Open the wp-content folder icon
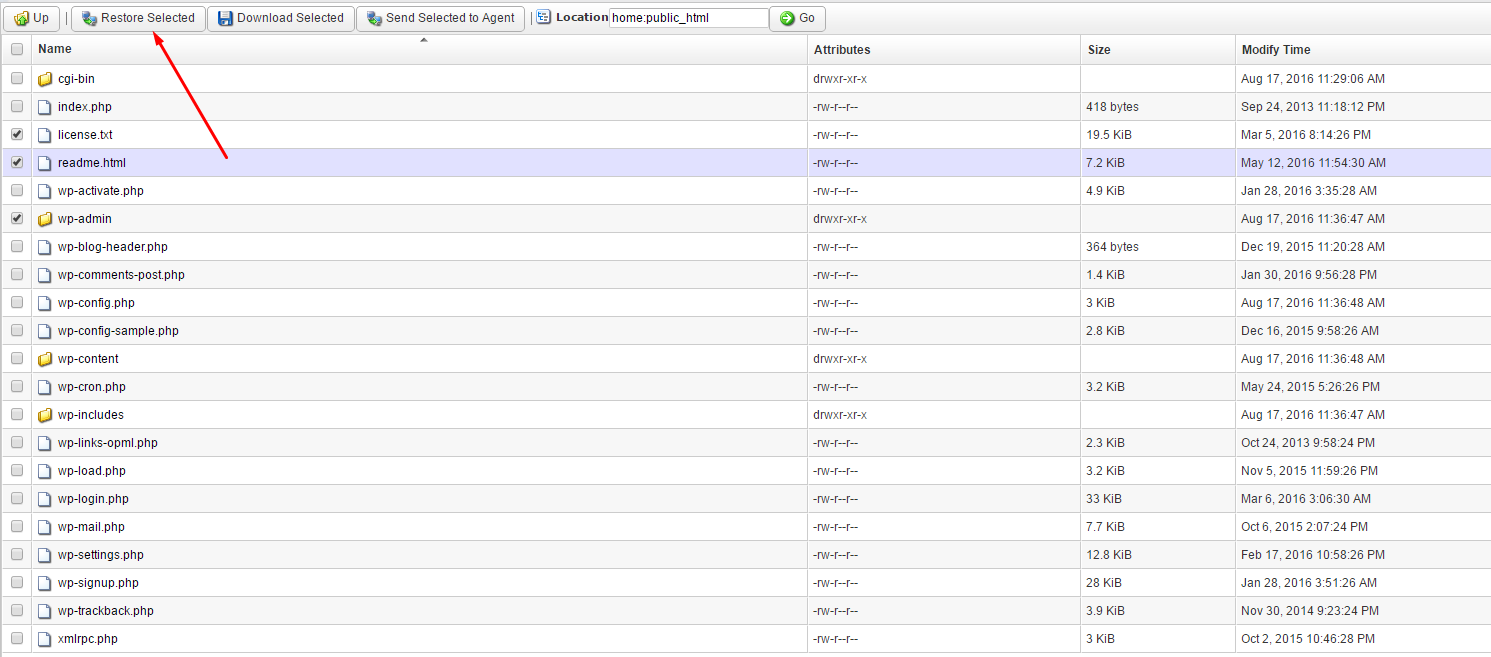 [x=45, y=359]
